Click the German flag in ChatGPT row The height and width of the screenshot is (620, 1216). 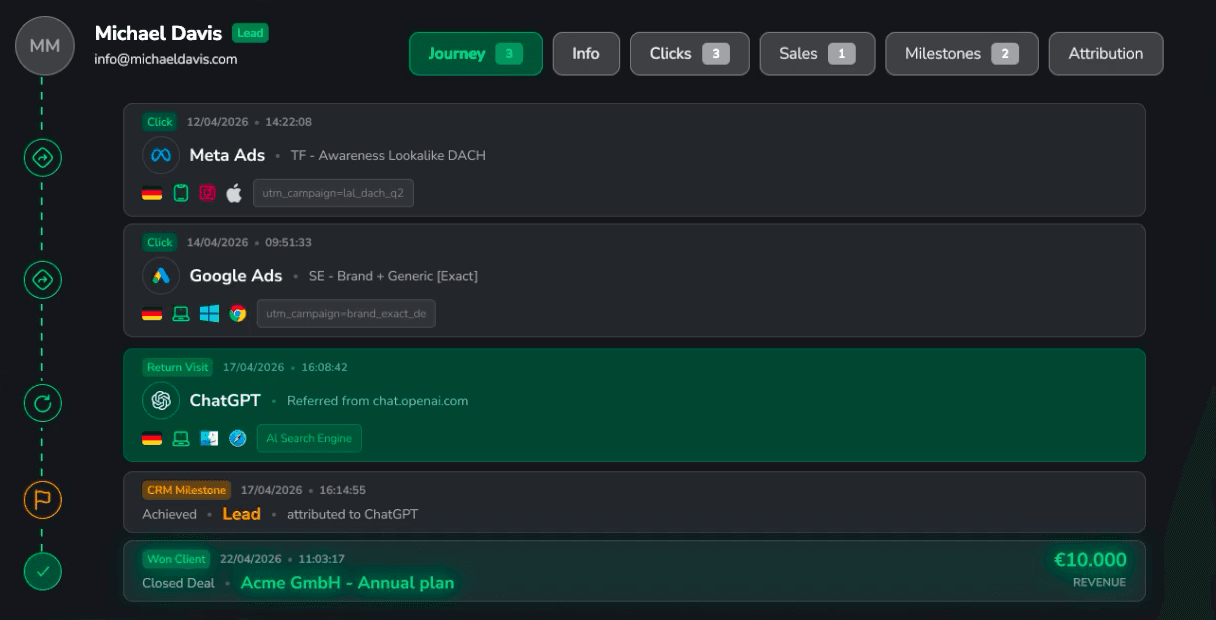tap(152, 438)
